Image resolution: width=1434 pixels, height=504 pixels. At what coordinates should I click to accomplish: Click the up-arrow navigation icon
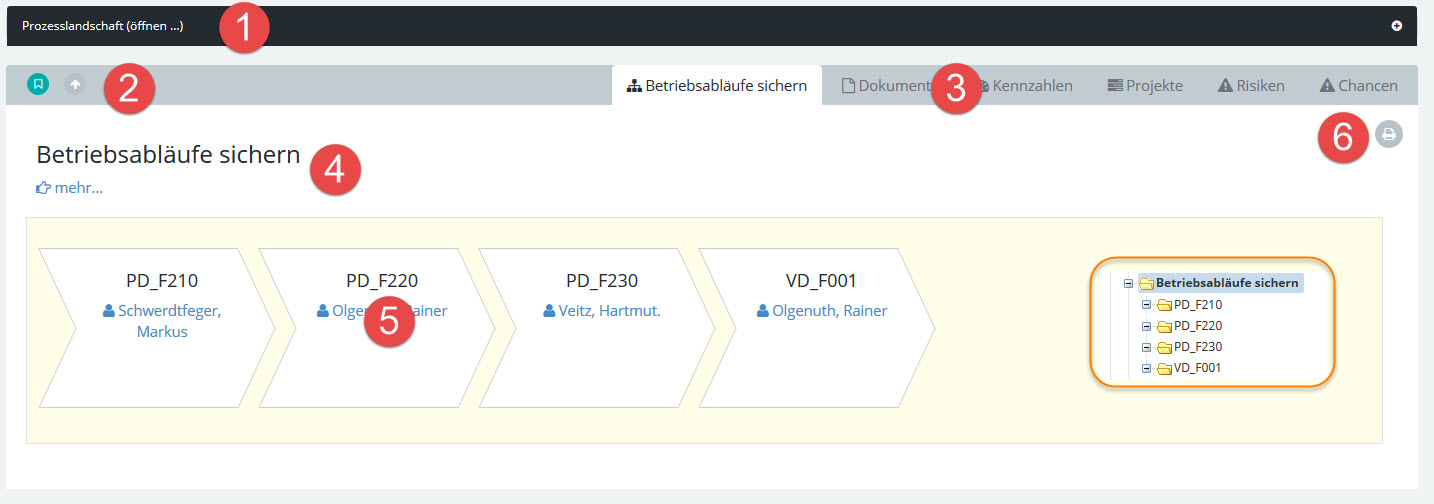75,85
